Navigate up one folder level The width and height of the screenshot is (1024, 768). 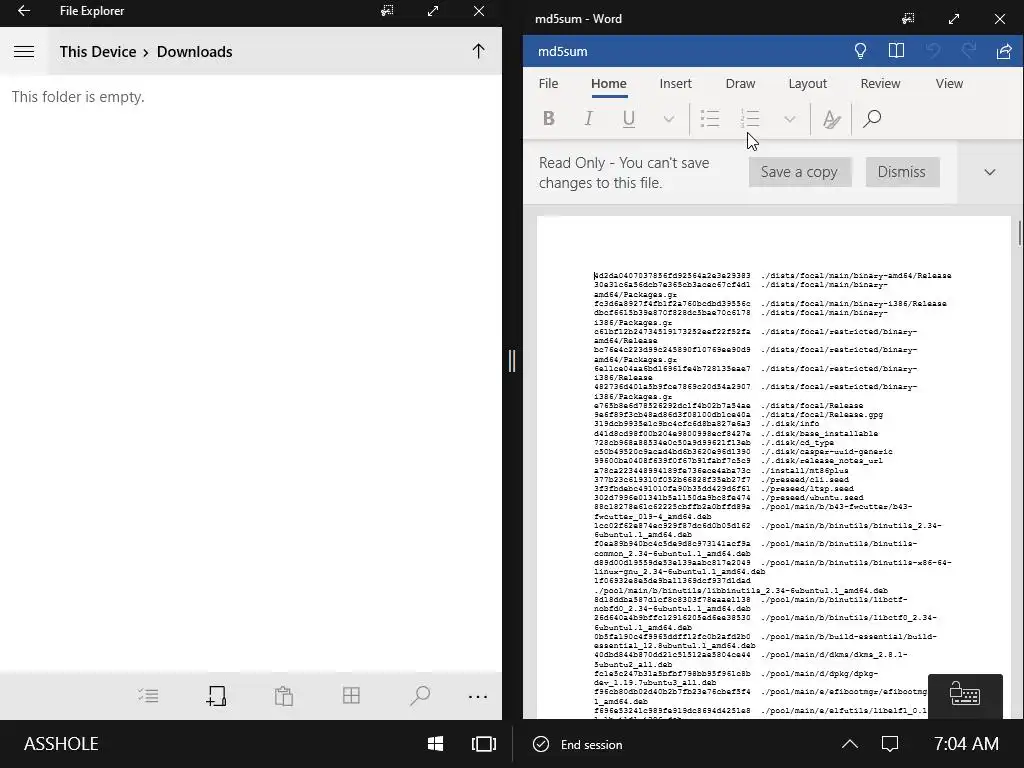pyautogui.click(x=478, y=52)
